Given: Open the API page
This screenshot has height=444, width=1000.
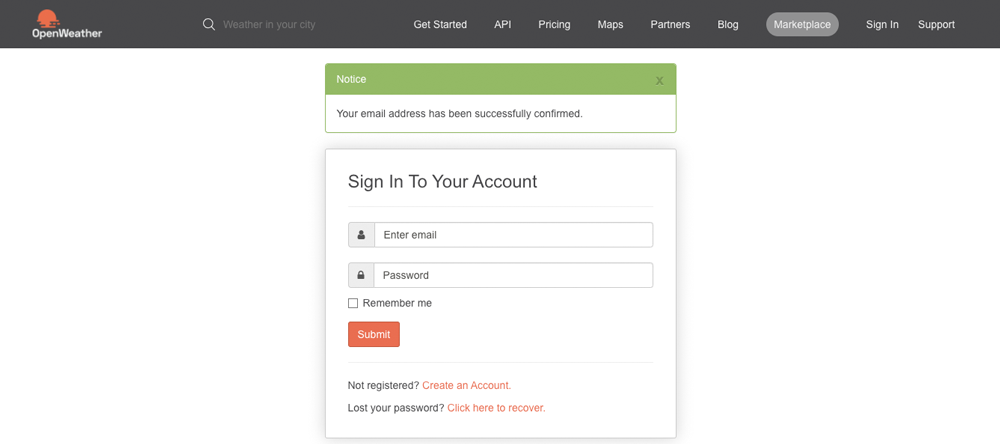Looking at the screenshot, I should (503, 24).
